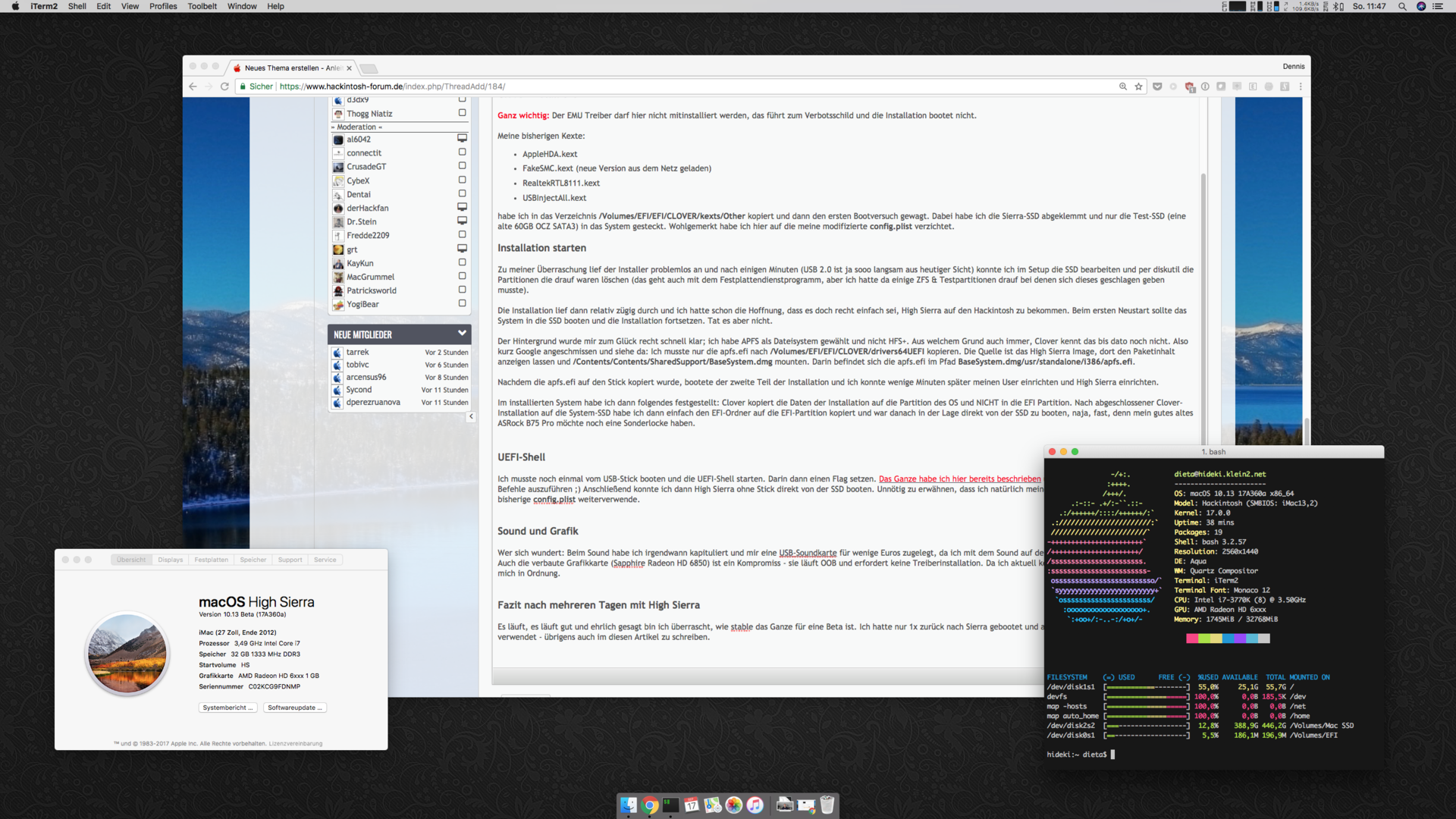Bookmark page with the star icon
This screenshot has width=1456, height=819.
coord(1138,86)
